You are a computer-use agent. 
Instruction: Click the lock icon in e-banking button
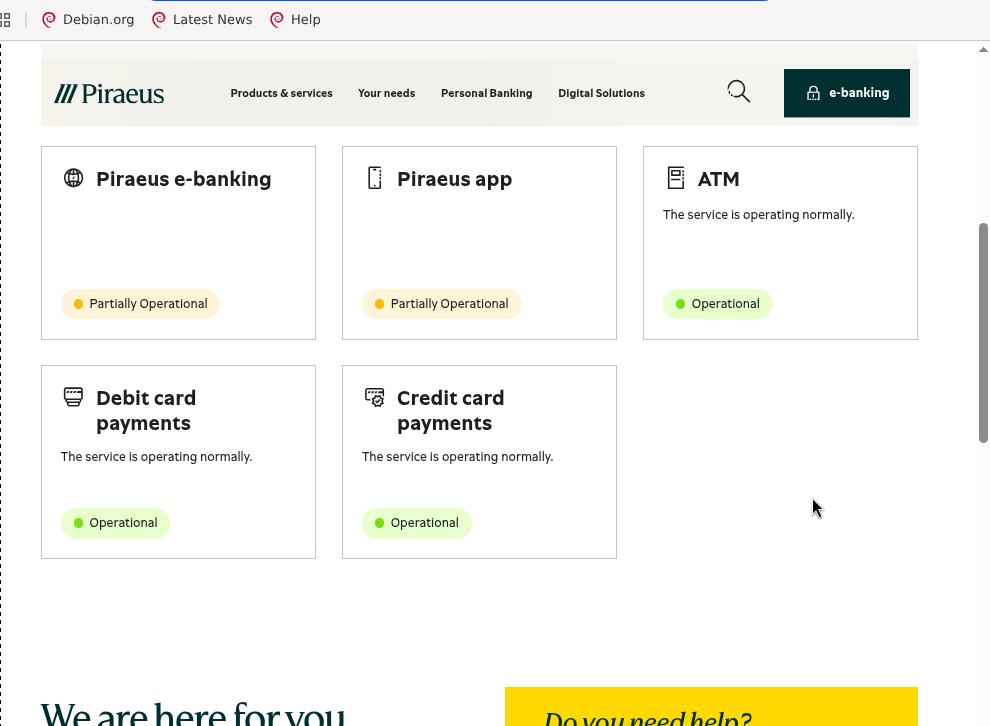[x=813, y=93]
